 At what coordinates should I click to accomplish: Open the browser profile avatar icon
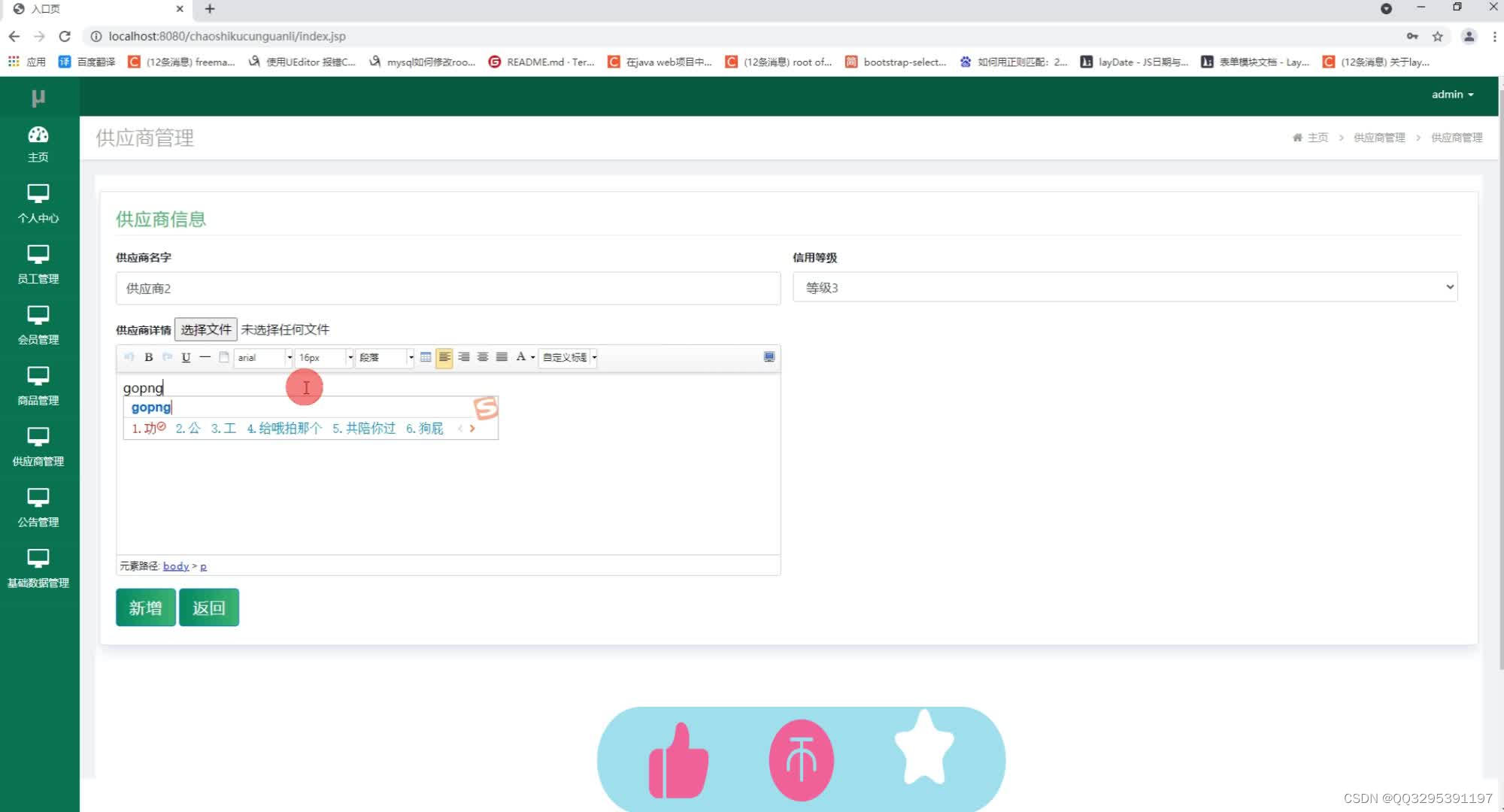[1469, 36]
